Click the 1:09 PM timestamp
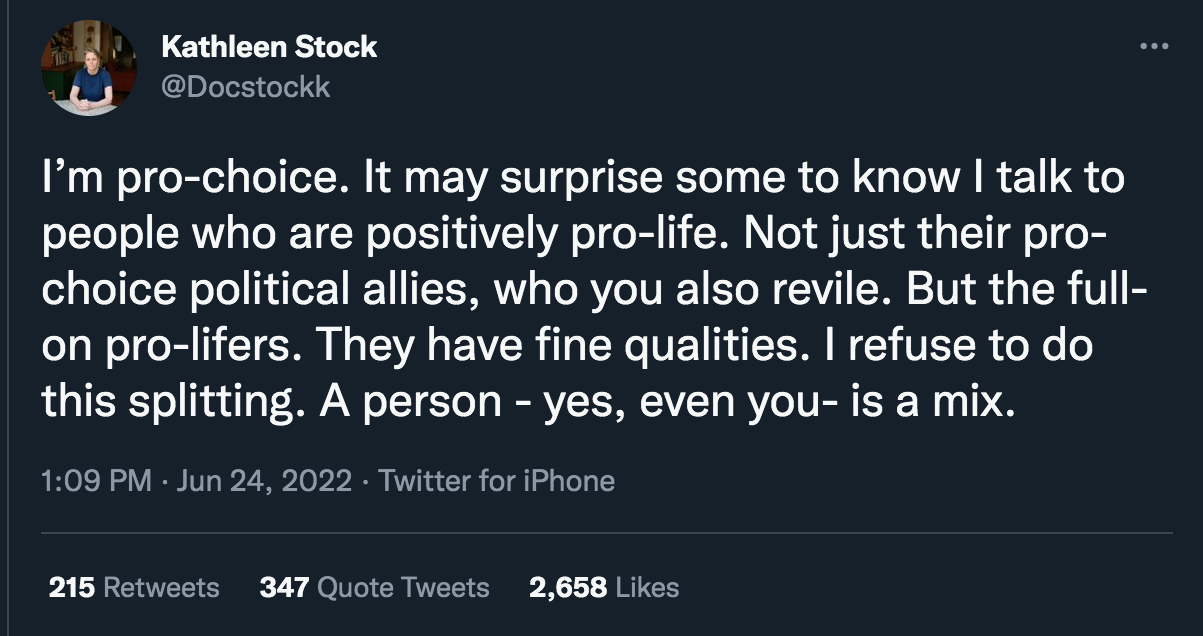The image size is (1203, 636). (95, 481)
